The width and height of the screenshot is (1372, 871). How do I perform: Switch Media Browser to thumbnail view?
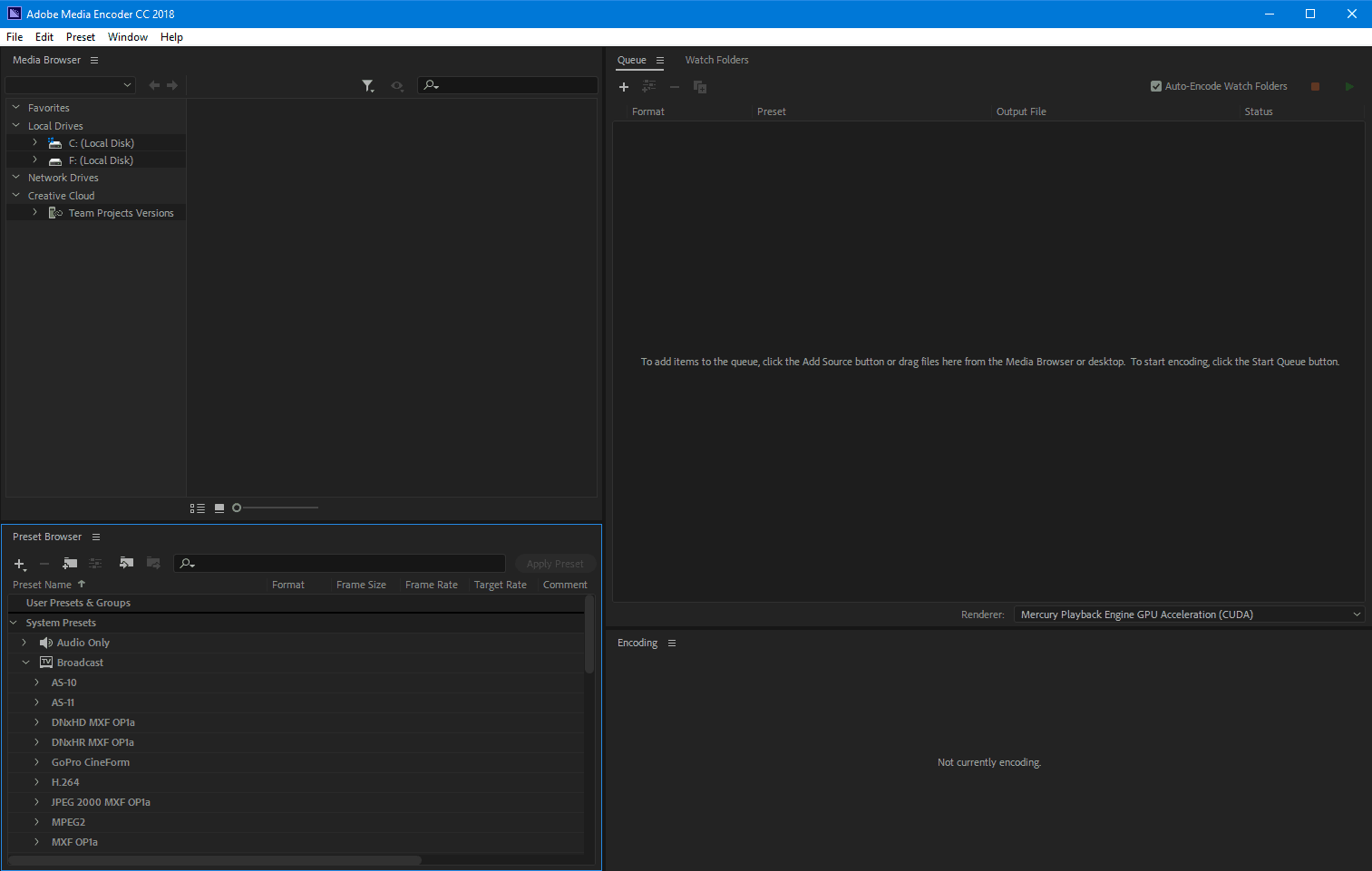click(219, 508)
